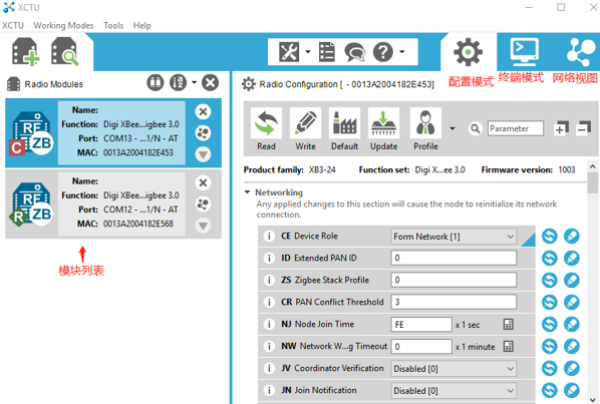Expand details arrow of COM12 module
This screenshot has width=600, height=404.
pos(203,226)
